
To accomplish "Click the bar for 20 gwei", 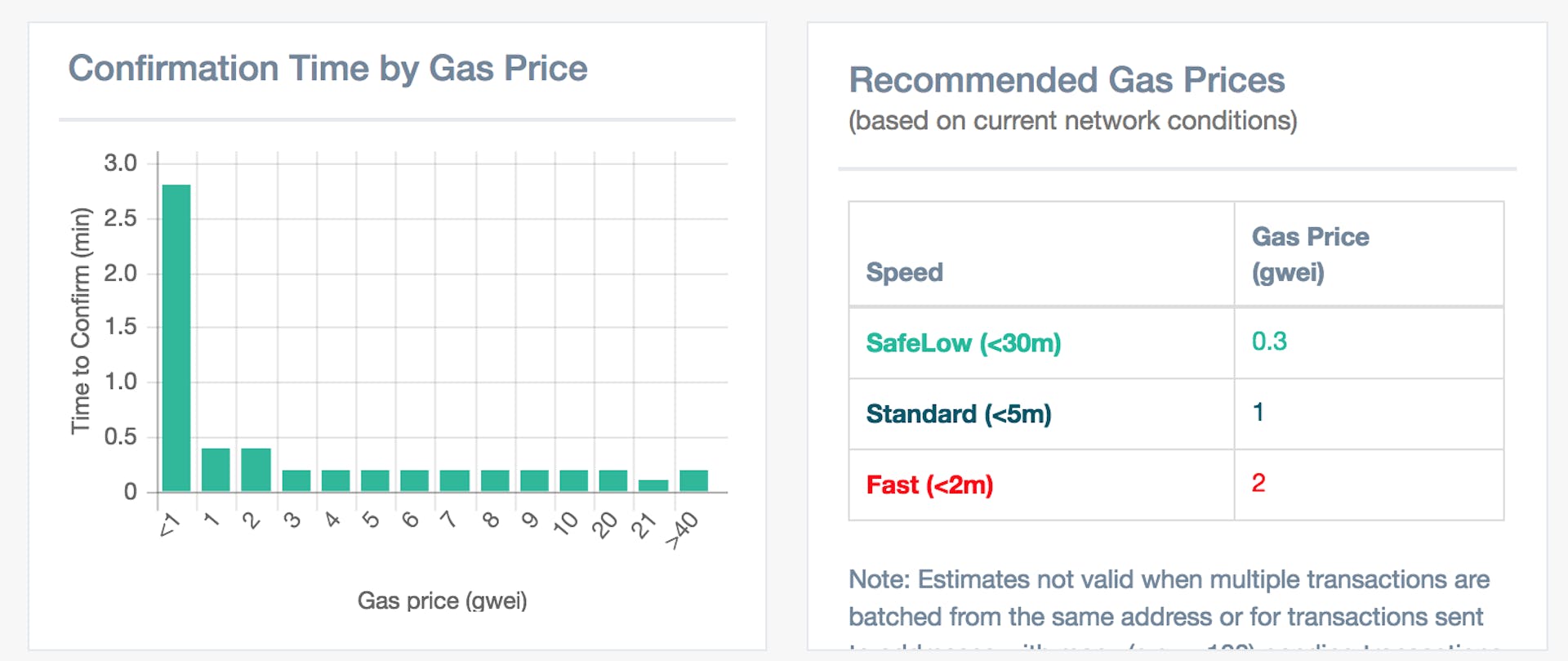I will (613, 480).
